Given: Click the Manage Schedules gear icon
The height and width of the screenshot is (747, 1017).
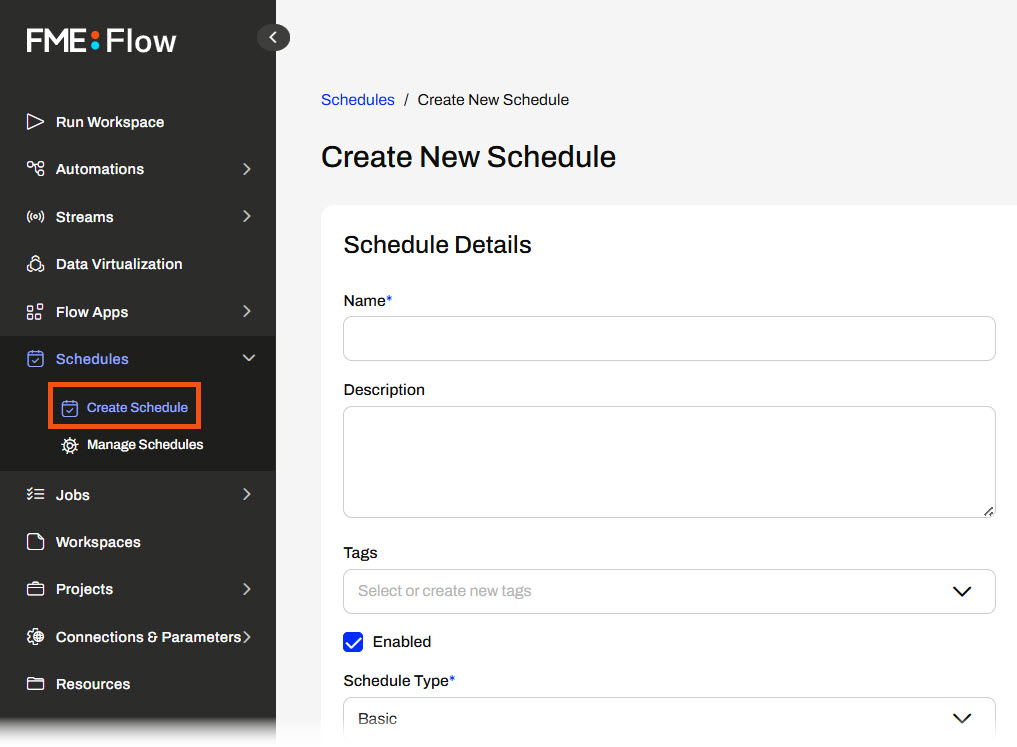Looking at the screenshot, I should [69, 445].
